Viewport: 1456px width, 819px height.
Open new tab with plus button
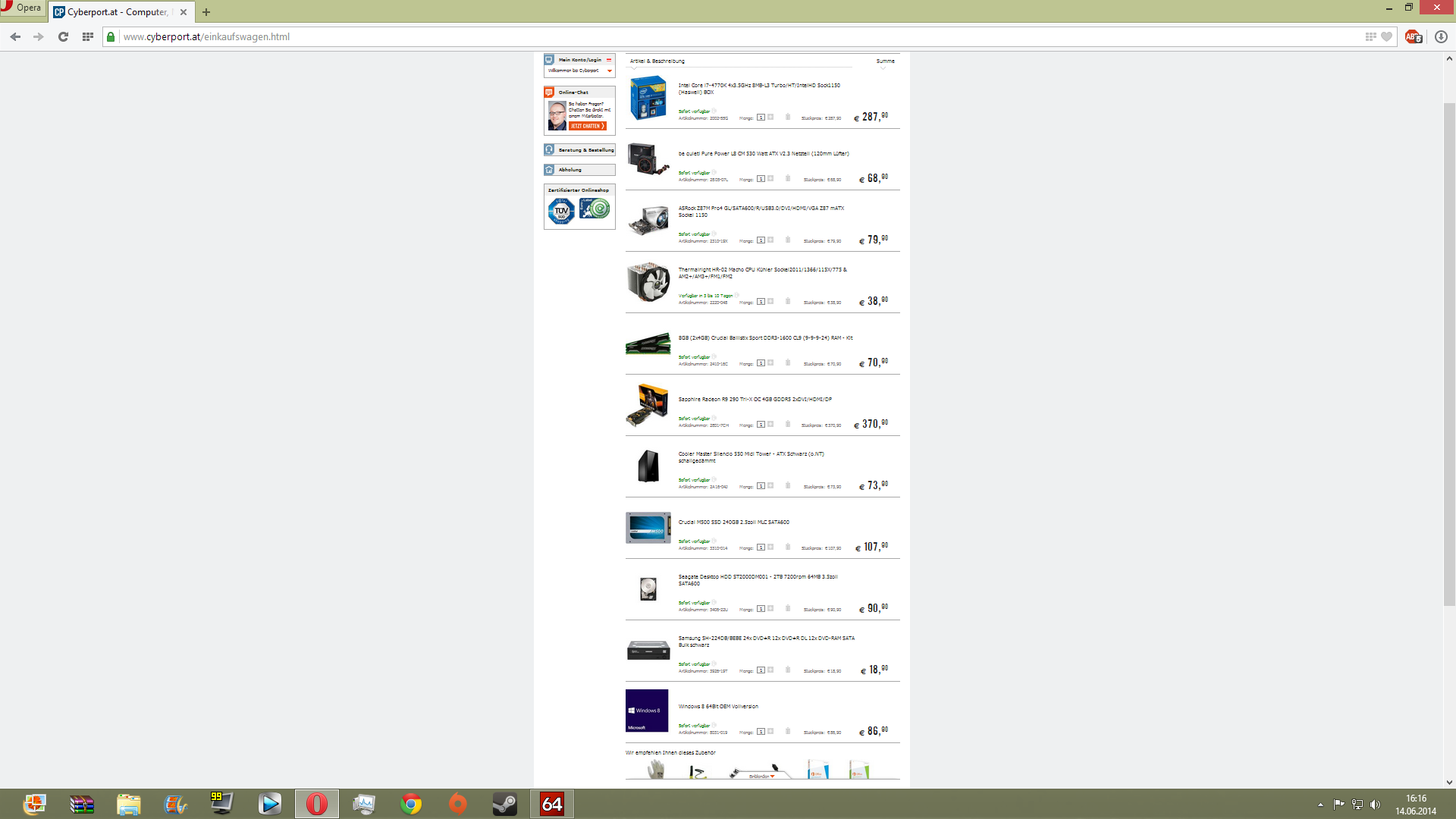click(x=206, y=12)
